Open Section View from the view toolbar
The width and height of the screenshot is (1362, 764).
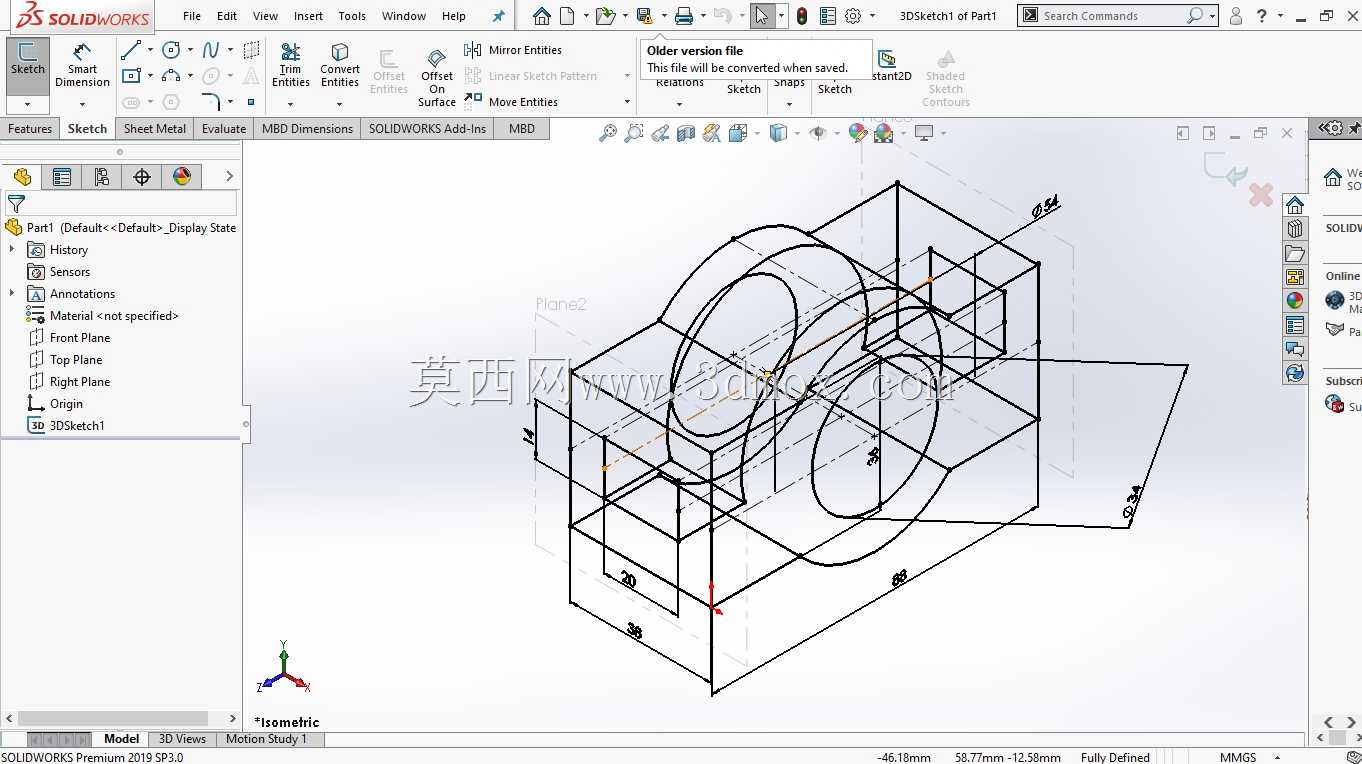click(686, 133)
